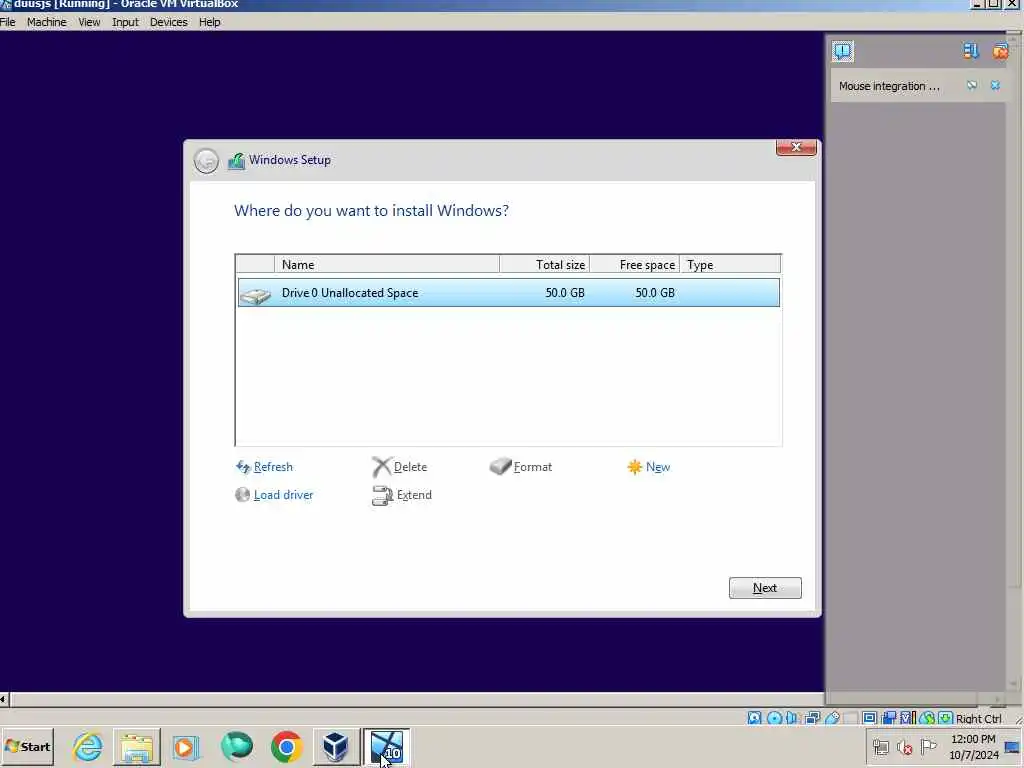The height and width of the screenshot is (768, 1024).
Task: Click the help icon on Mouse integration notification
Action: pos(972,86)
